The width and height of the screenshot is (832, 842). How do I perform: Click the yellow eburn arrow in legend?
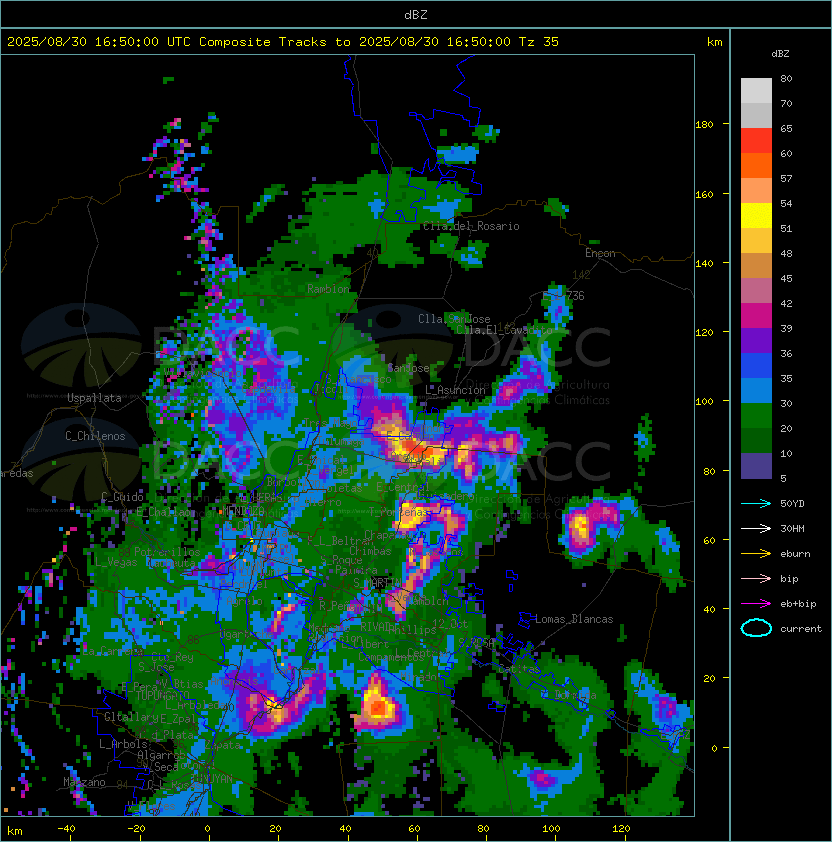click(756, 554)
